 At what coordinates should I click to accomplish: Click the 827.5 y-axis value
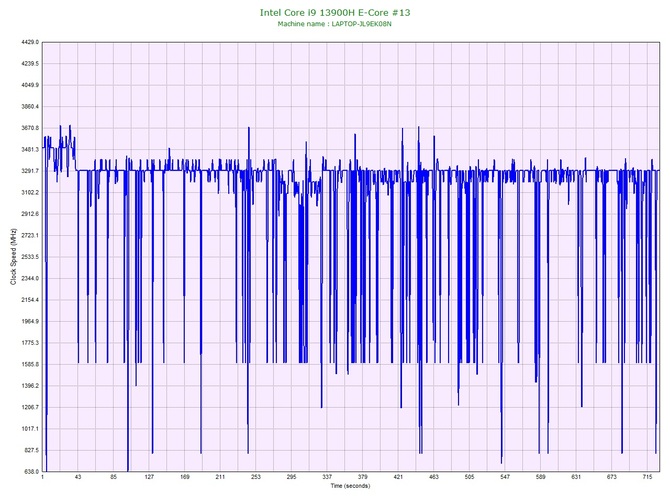(31, 450)
